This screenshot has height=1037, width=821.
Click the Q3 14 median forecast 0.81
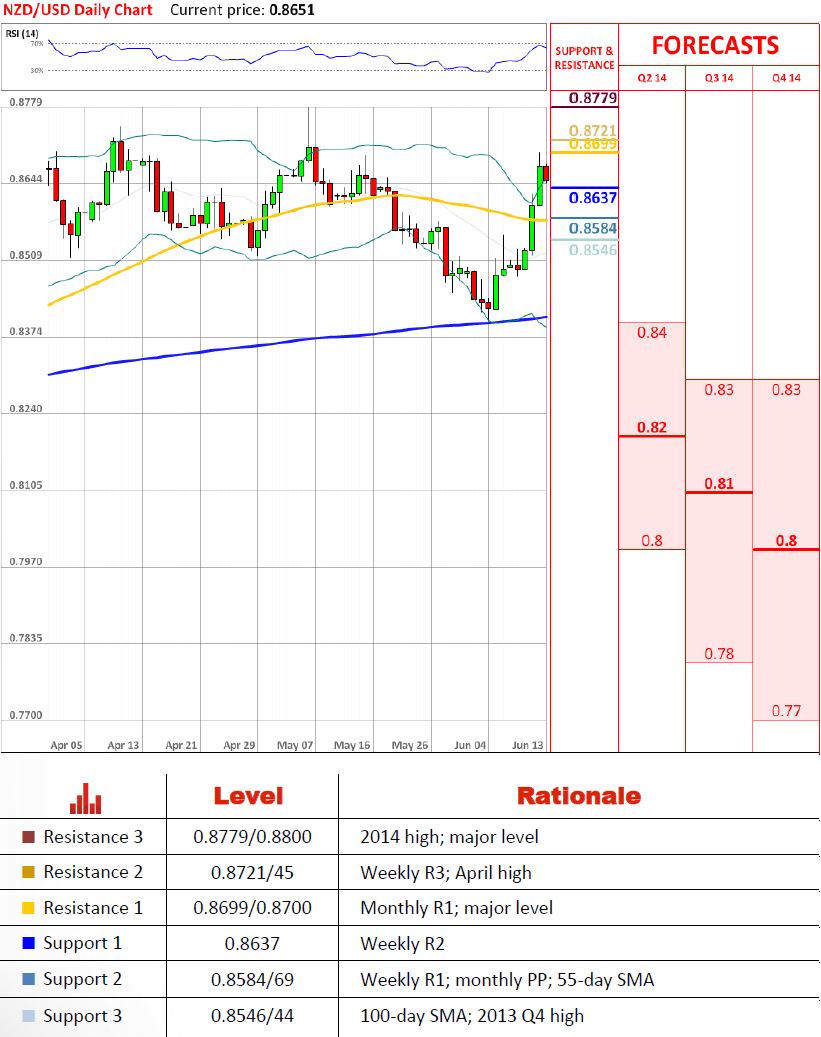(x=719, y=483)
